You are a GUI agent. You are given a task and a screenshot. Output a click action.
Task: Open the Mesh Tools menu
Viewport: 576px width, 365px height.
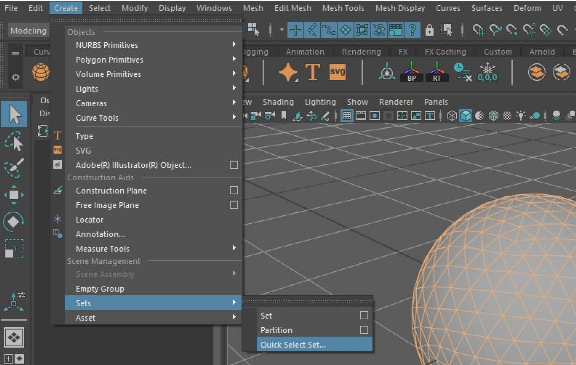click(x=343, y=8)
